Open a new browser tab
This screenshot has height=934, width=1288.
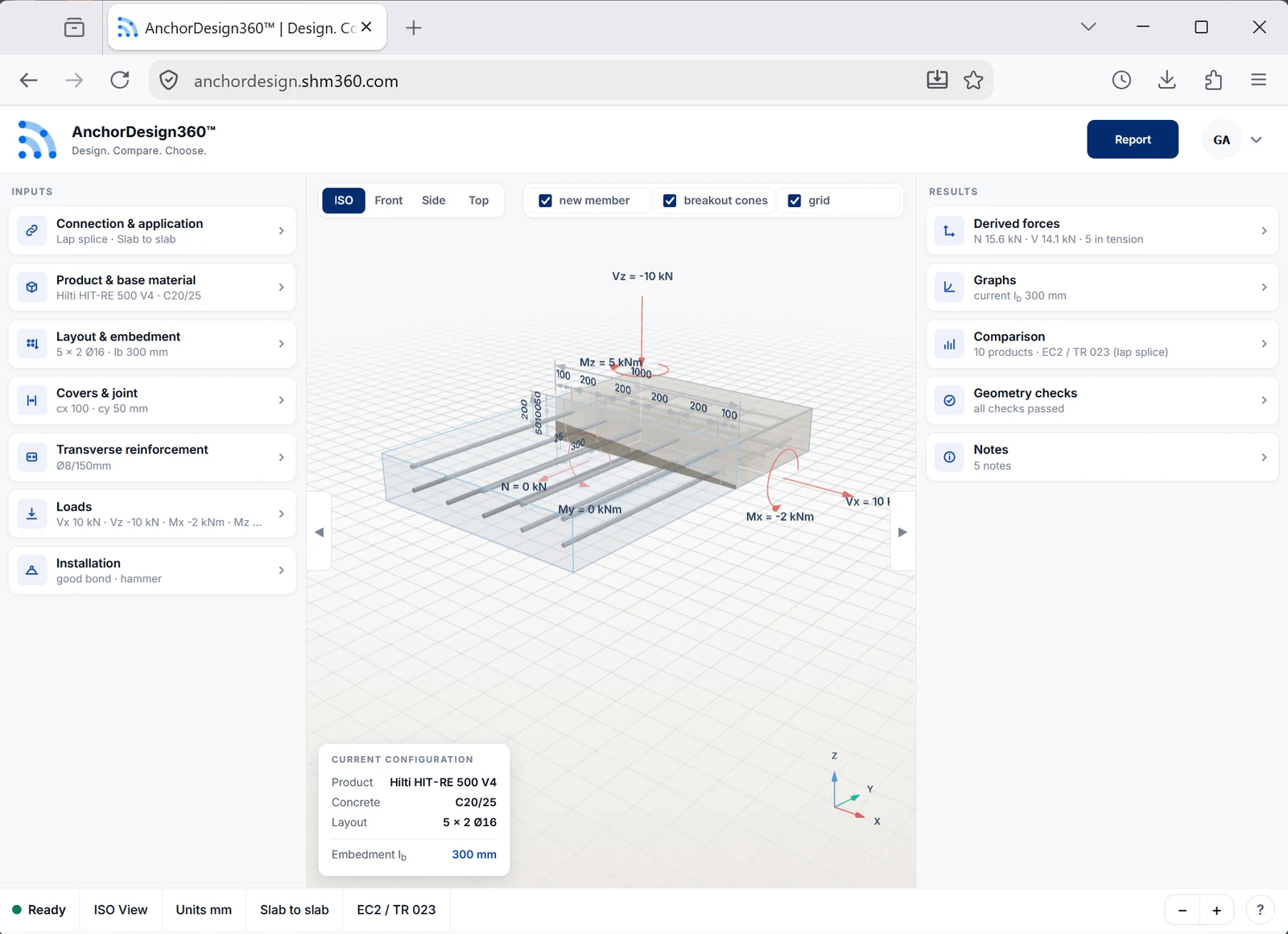(414, 28)
